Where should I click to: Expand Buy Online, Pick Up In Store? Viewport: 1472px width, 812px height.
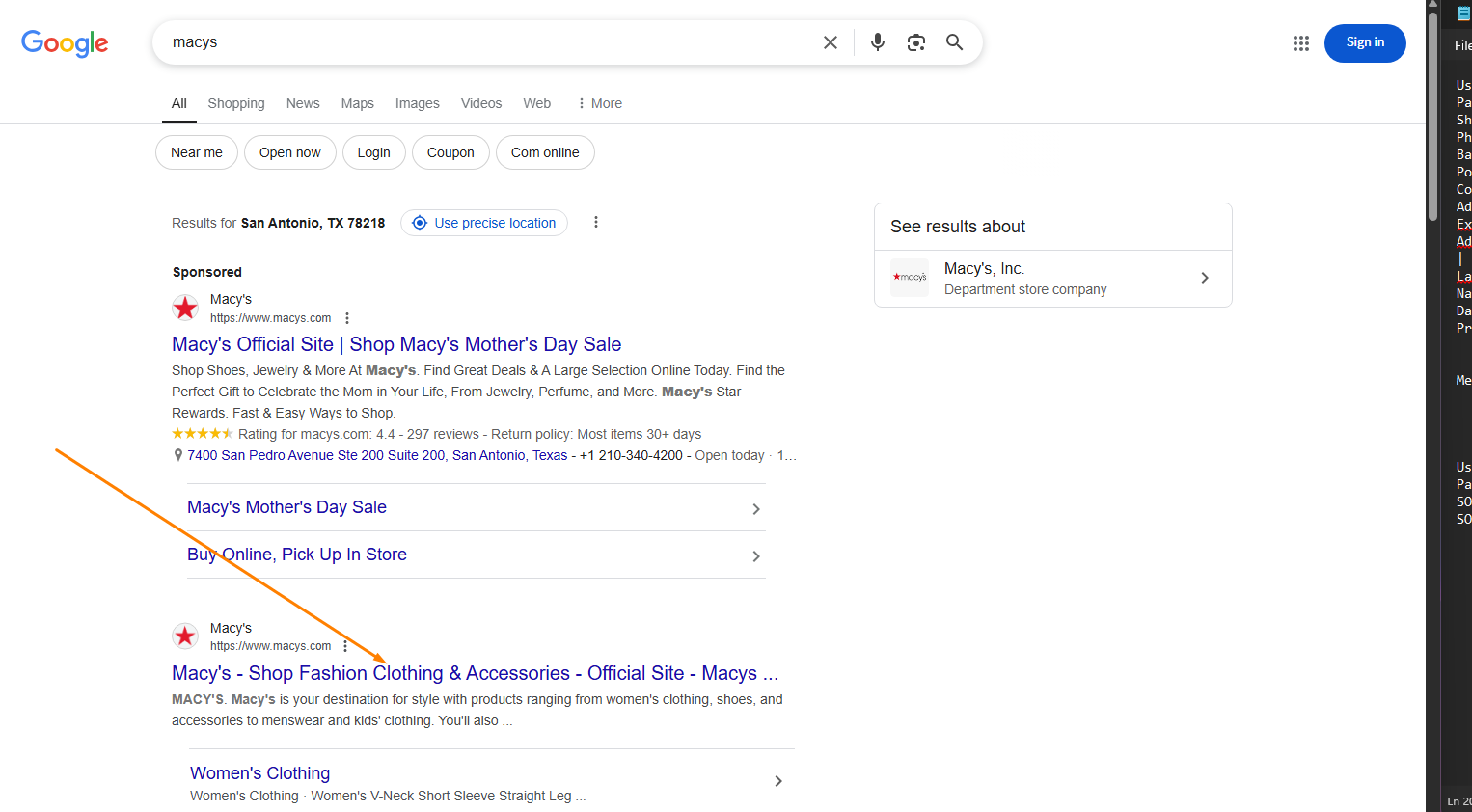pos(755,555)
